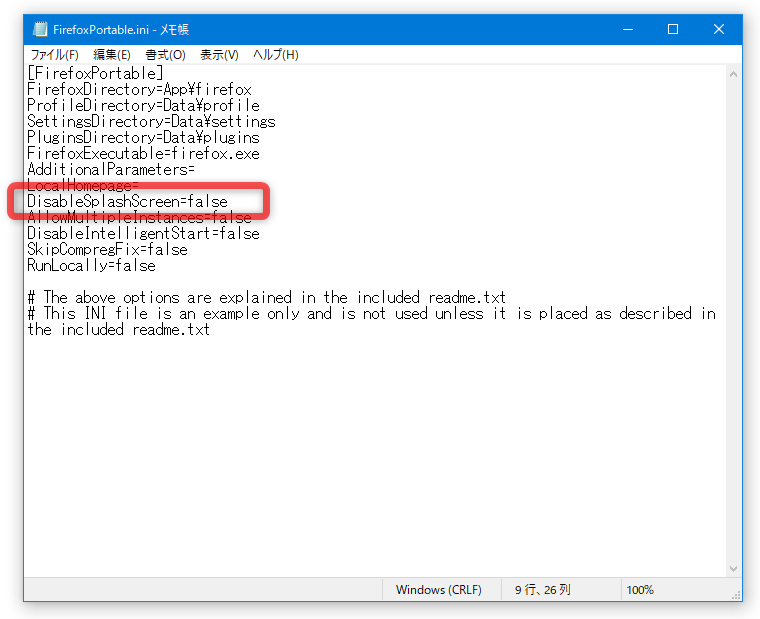Click the scrollbar up arrow

pyautogui.click(x=733, y=74)
